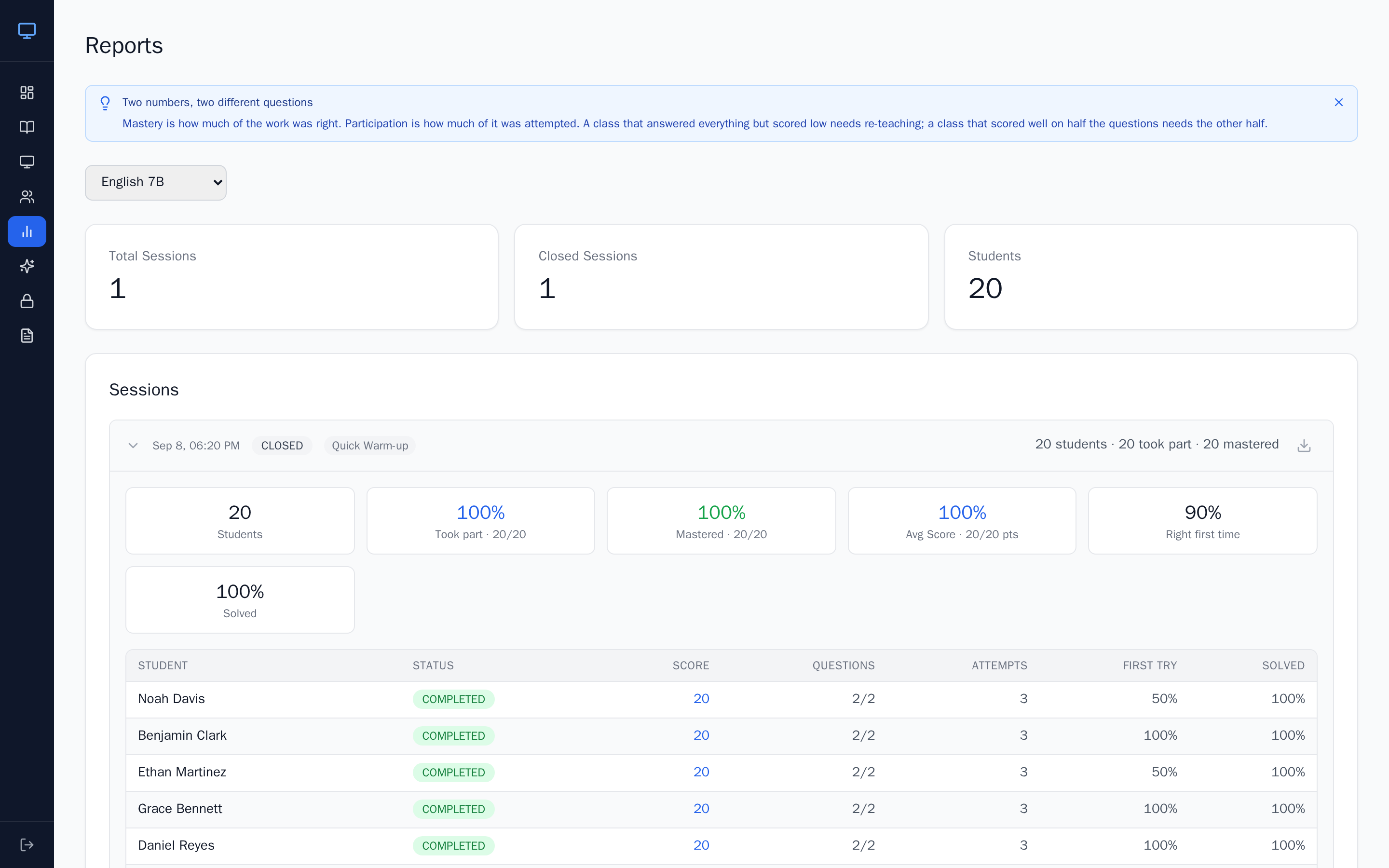Click the Took part 20/20 stat tile

(x=480, y=521)
